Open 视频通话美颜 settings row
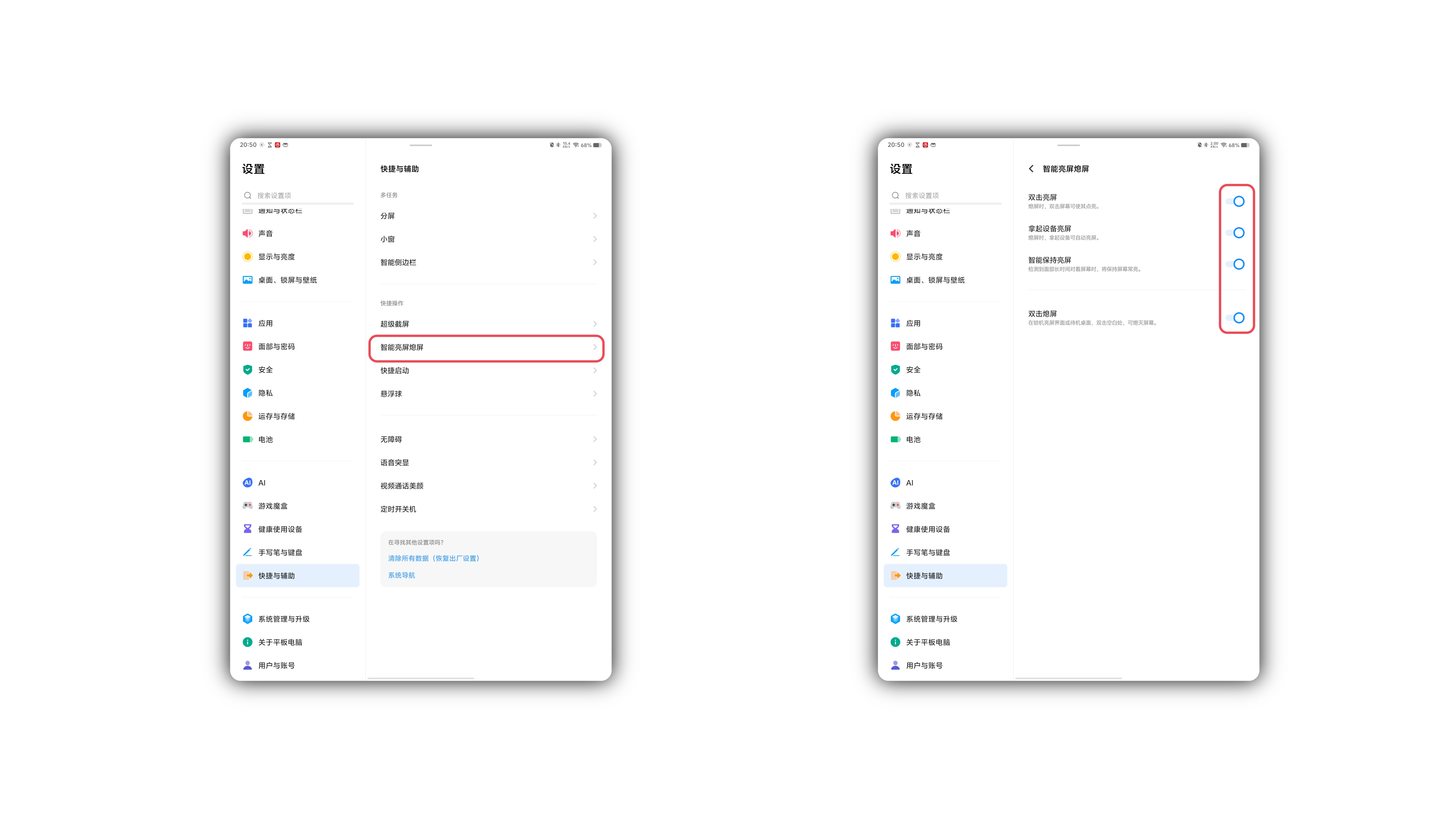Viewport: 1456px width, 819px height. coord(488,486)
